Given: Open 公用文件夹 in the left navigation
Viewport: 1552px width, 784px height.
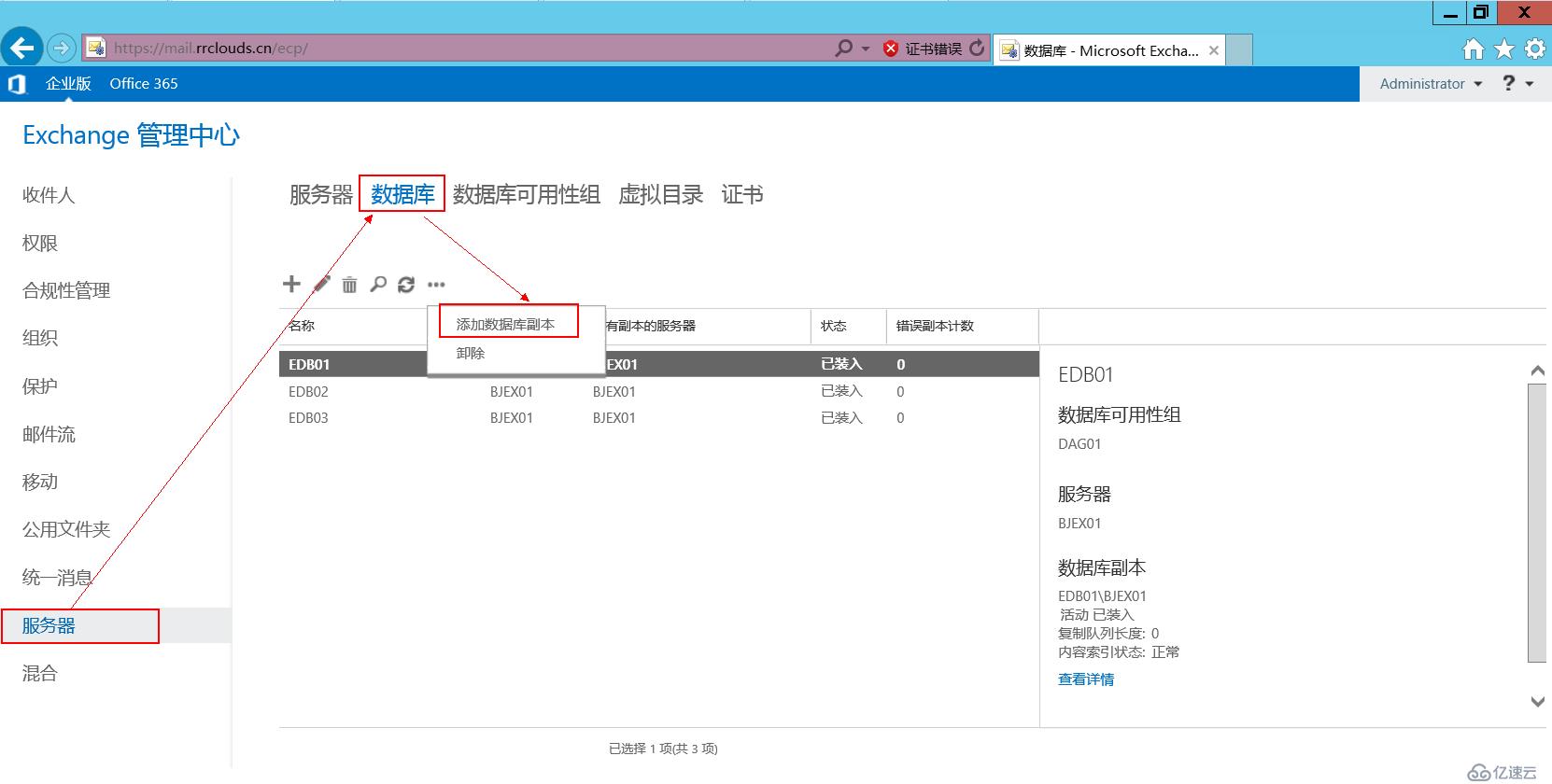Looking at the screenshot, I should click(x=66, y=529).
